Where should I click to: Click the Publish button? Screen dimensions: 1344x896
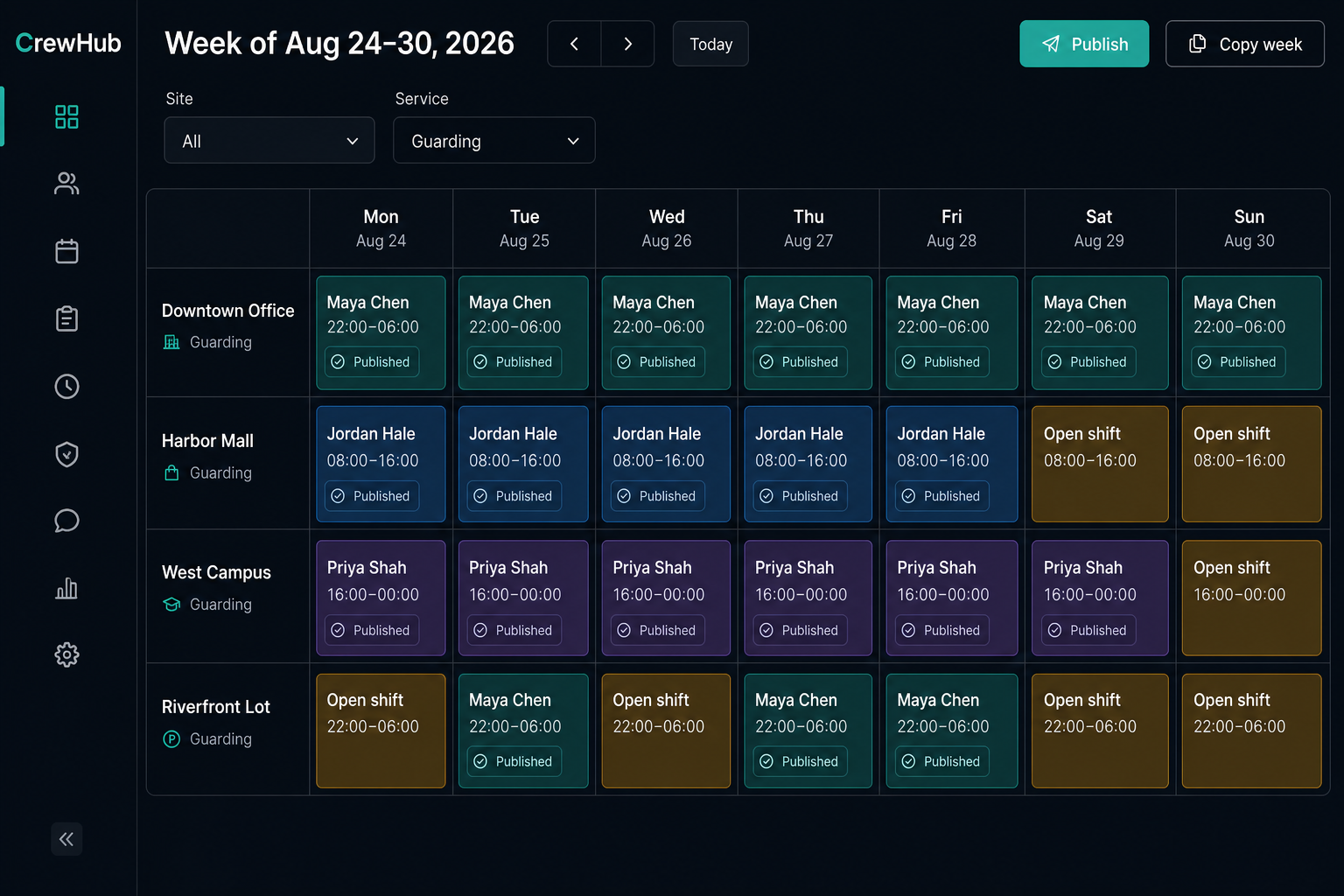(1084, 44)
